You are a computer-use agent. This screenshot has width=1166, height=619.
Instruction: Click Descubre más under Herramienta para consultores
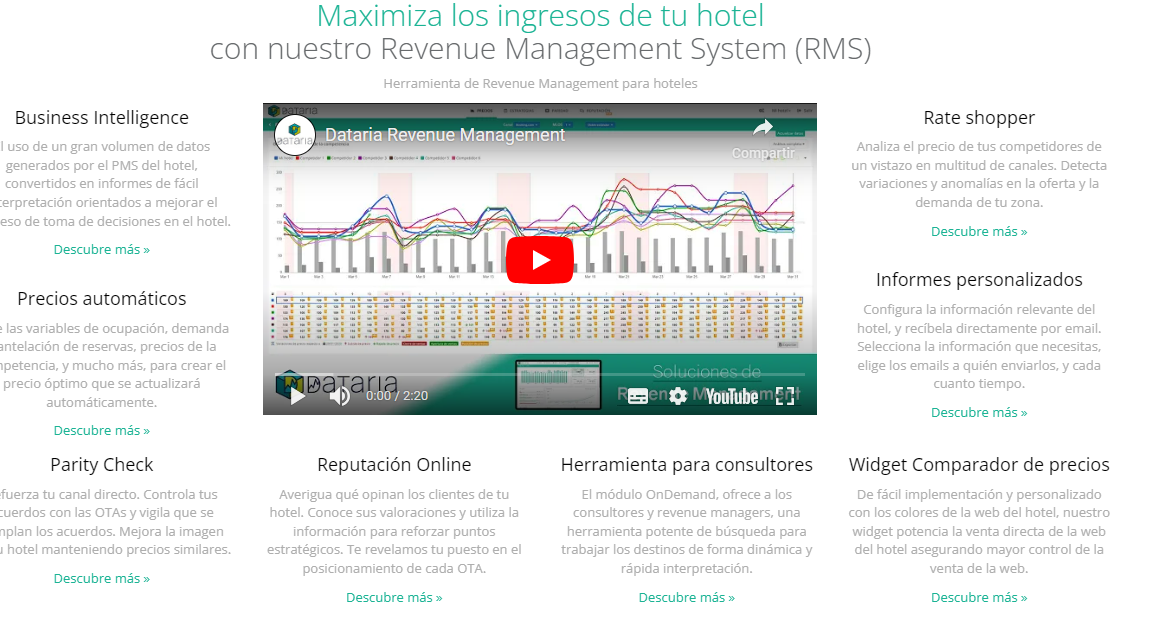686,597
